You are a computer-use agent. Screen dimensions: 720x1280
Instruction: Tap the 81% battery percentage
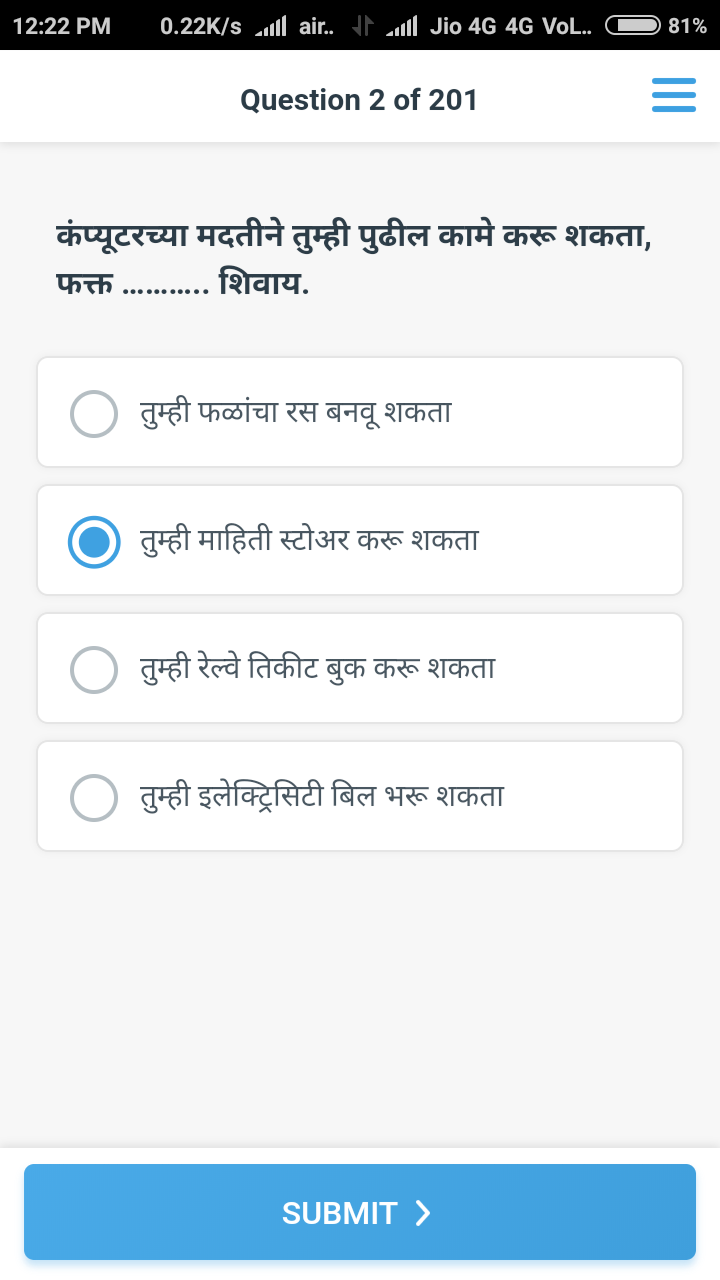click(688, 26)
